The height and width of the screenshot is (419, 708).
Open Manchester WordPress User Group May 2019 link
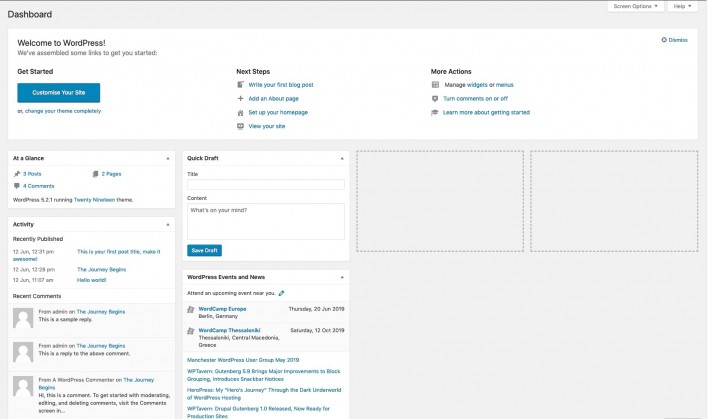(x=243, y=360)
